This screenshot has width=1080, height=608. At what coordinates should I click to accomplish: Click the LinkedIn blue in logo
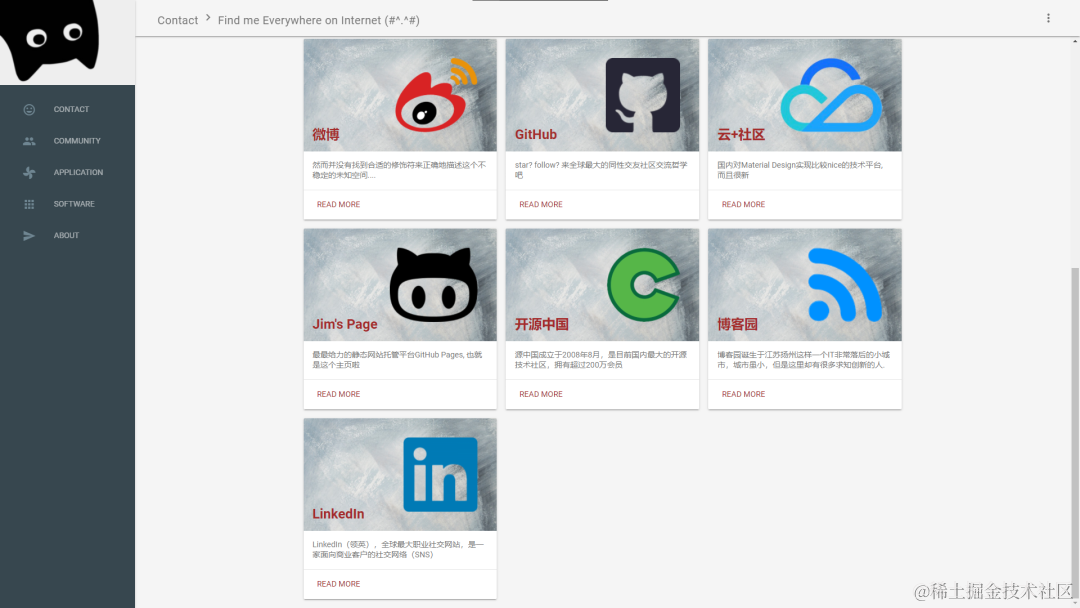point(440,474)
